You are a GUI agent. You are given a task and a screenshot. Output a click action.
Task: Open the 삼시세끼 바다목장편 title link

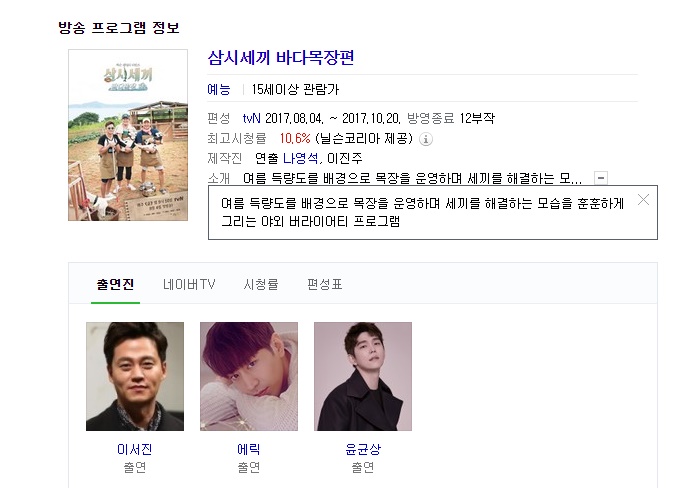[x=281, y=58]
